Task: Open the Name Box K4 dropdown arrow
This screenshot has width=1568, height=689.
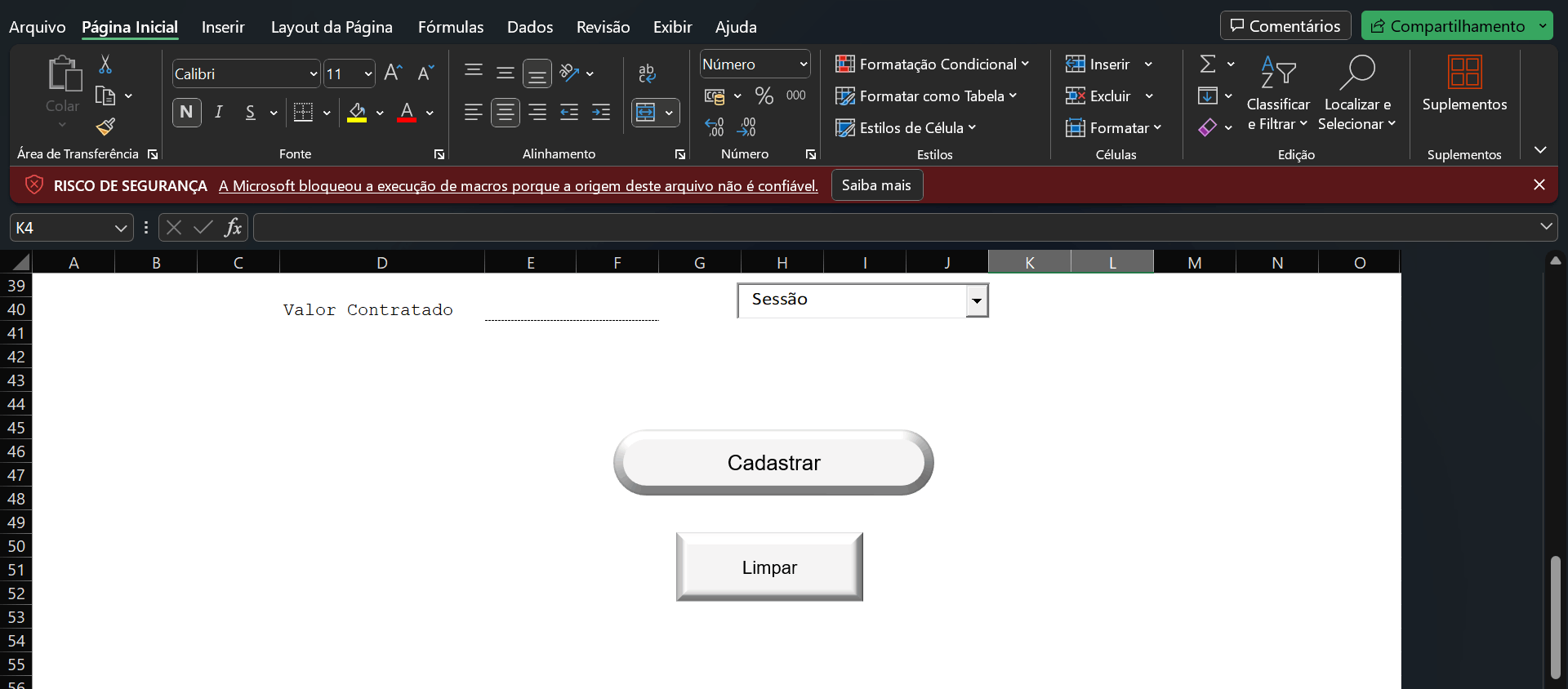Action: (121, 228)
